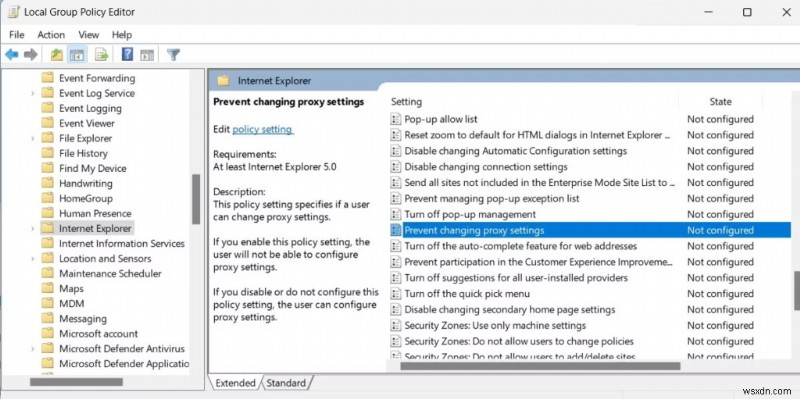Click the Handwriting folder icon
This screenshot has width=800, height=399.
point(47,183)
